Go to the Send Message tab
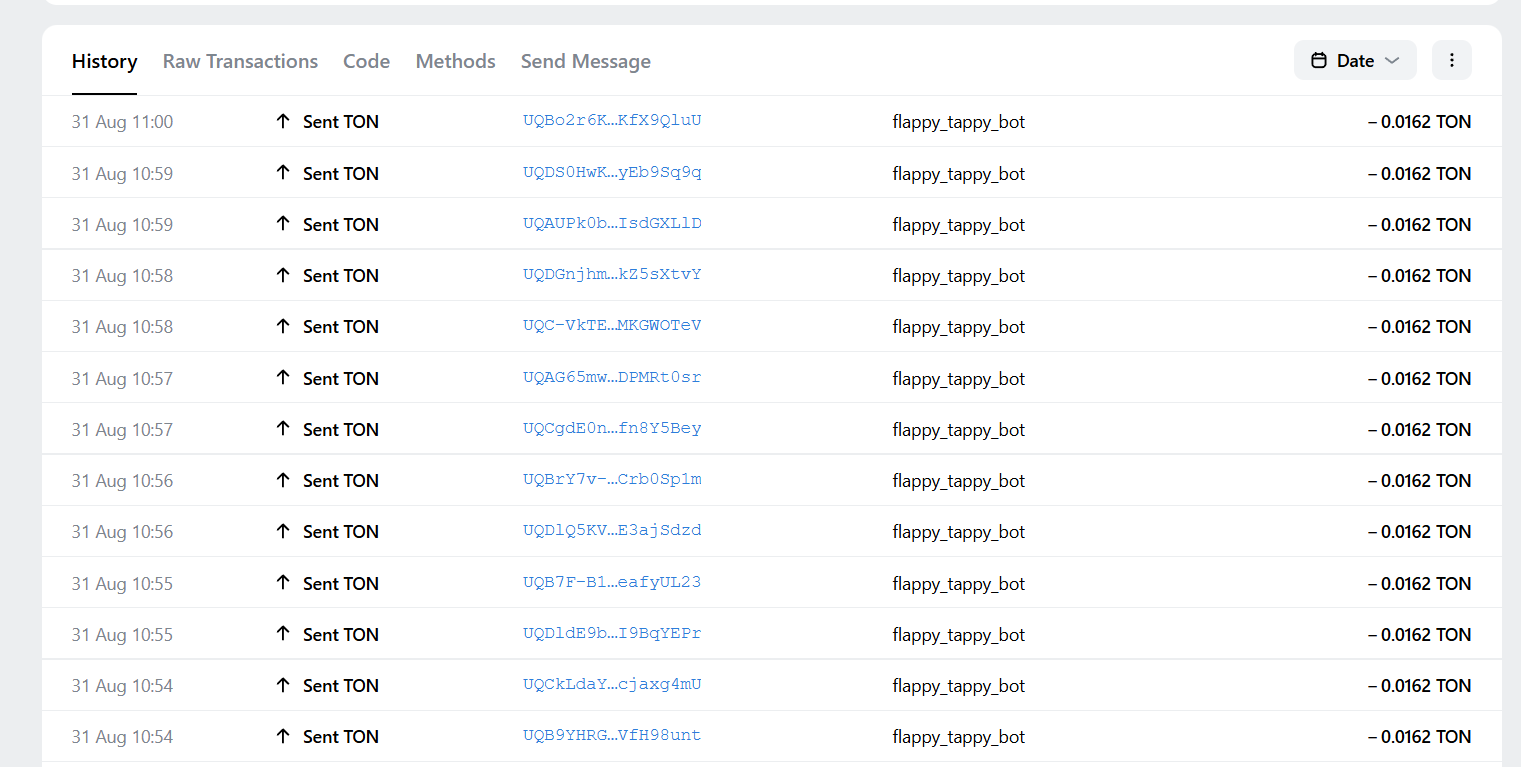 [x=585, y=61]
